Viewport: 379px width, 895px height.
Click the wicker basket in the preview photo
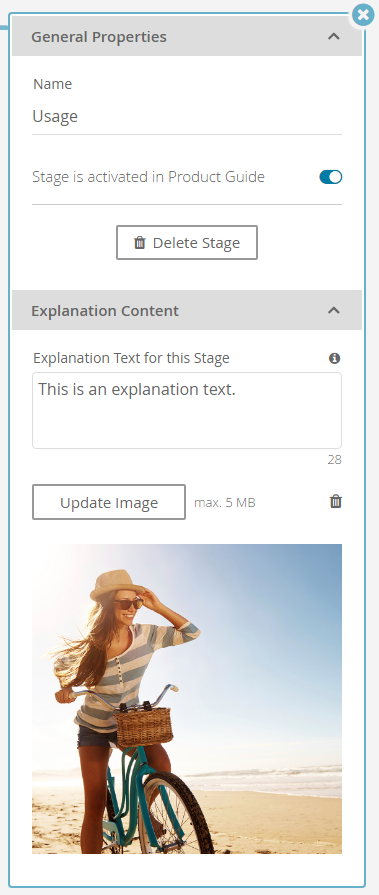144,726
